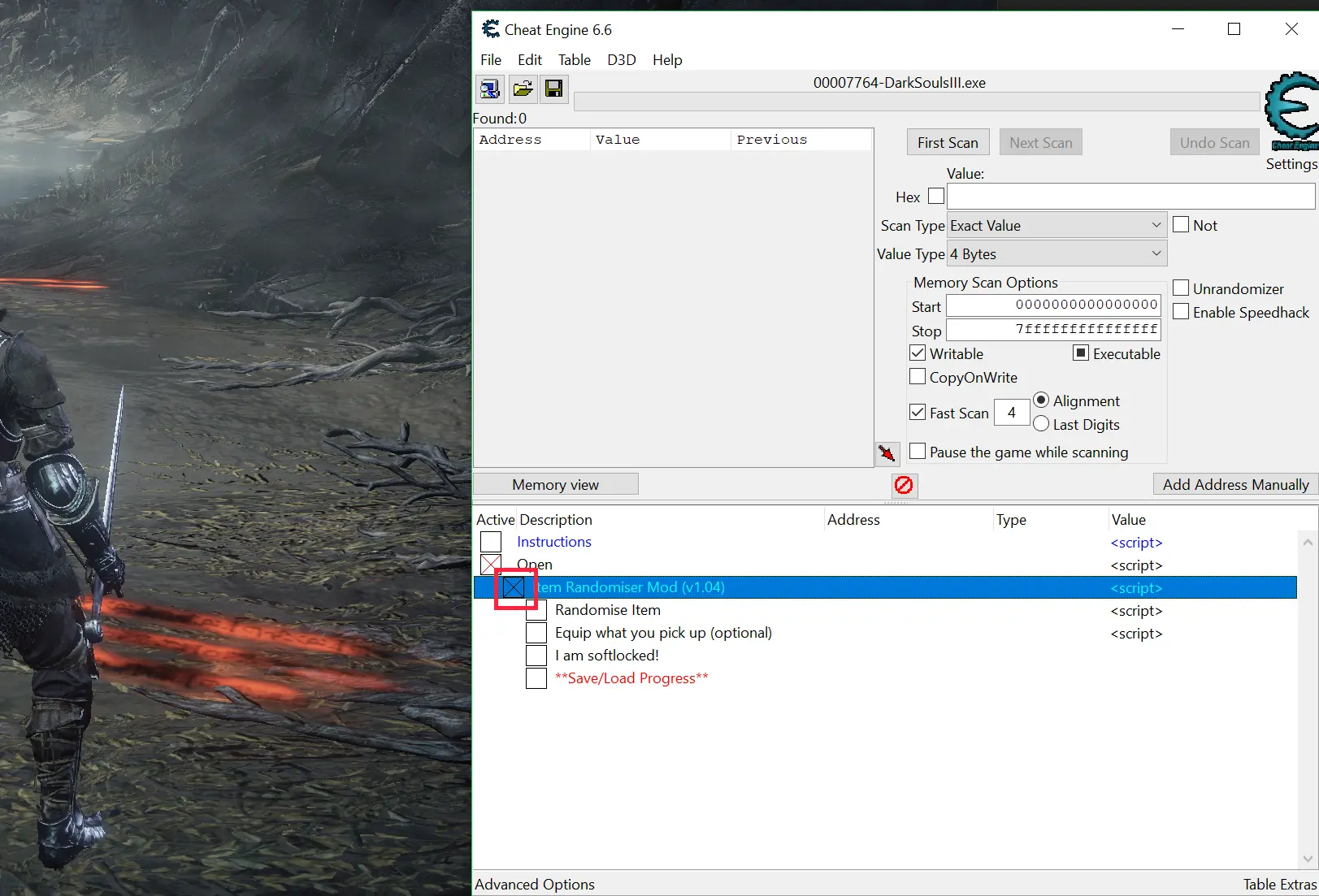Enable Pause the game while scanning
The width and height of the screenshot is (1319, 896).
[x=918, y=451]
